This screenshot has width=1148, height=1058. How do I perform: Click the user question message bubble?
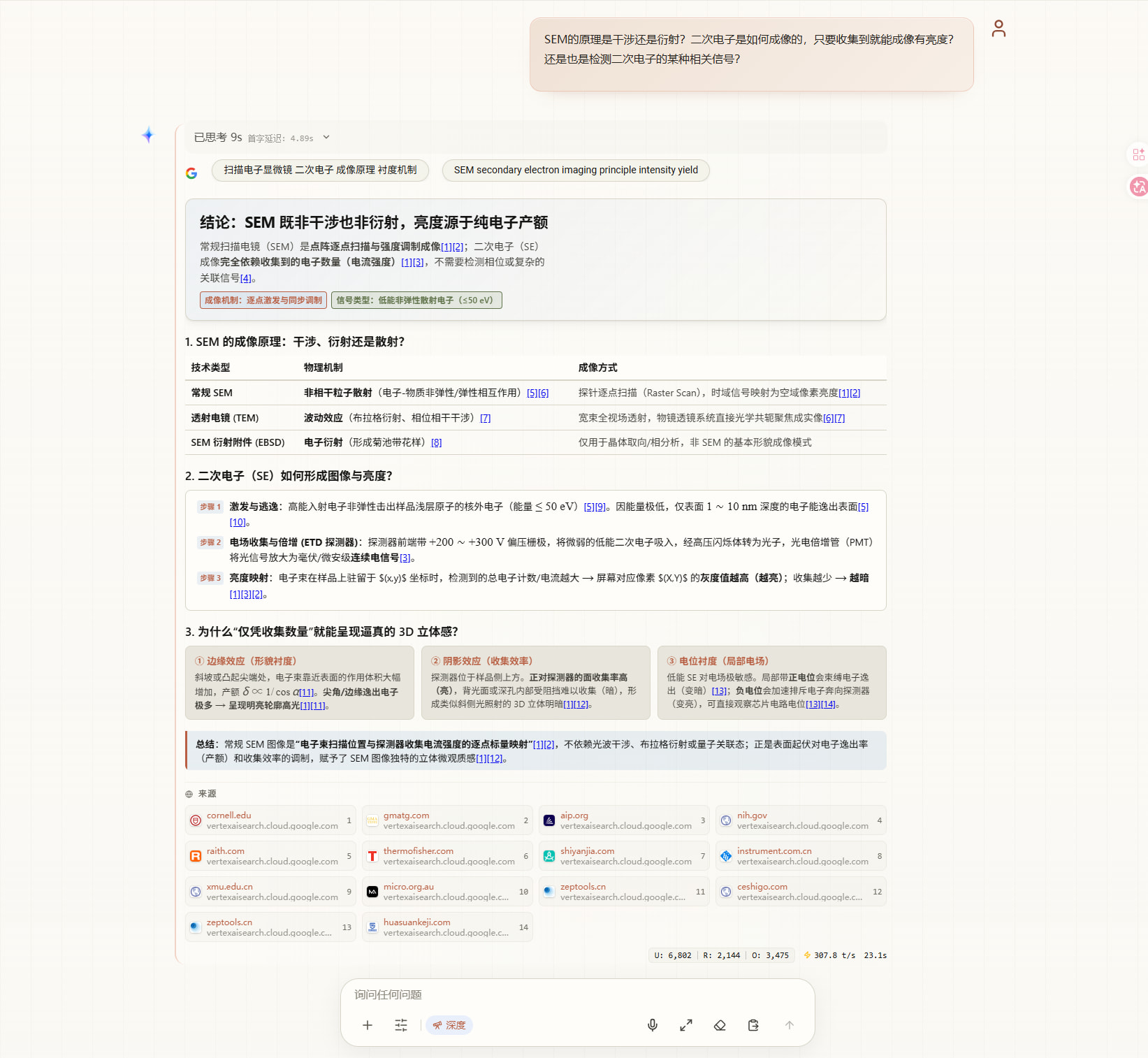751,55
